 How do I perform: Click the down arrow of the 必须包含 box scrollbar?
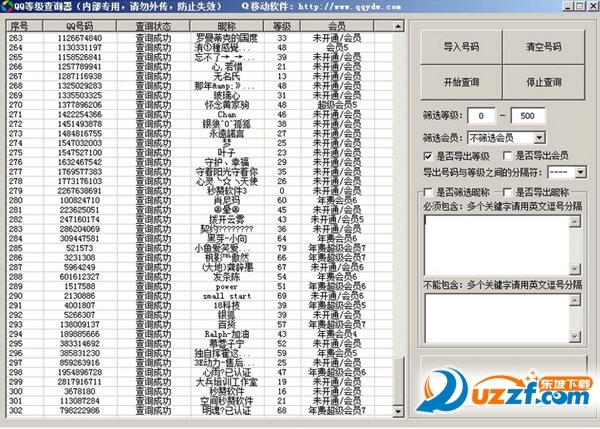point(575,269)
